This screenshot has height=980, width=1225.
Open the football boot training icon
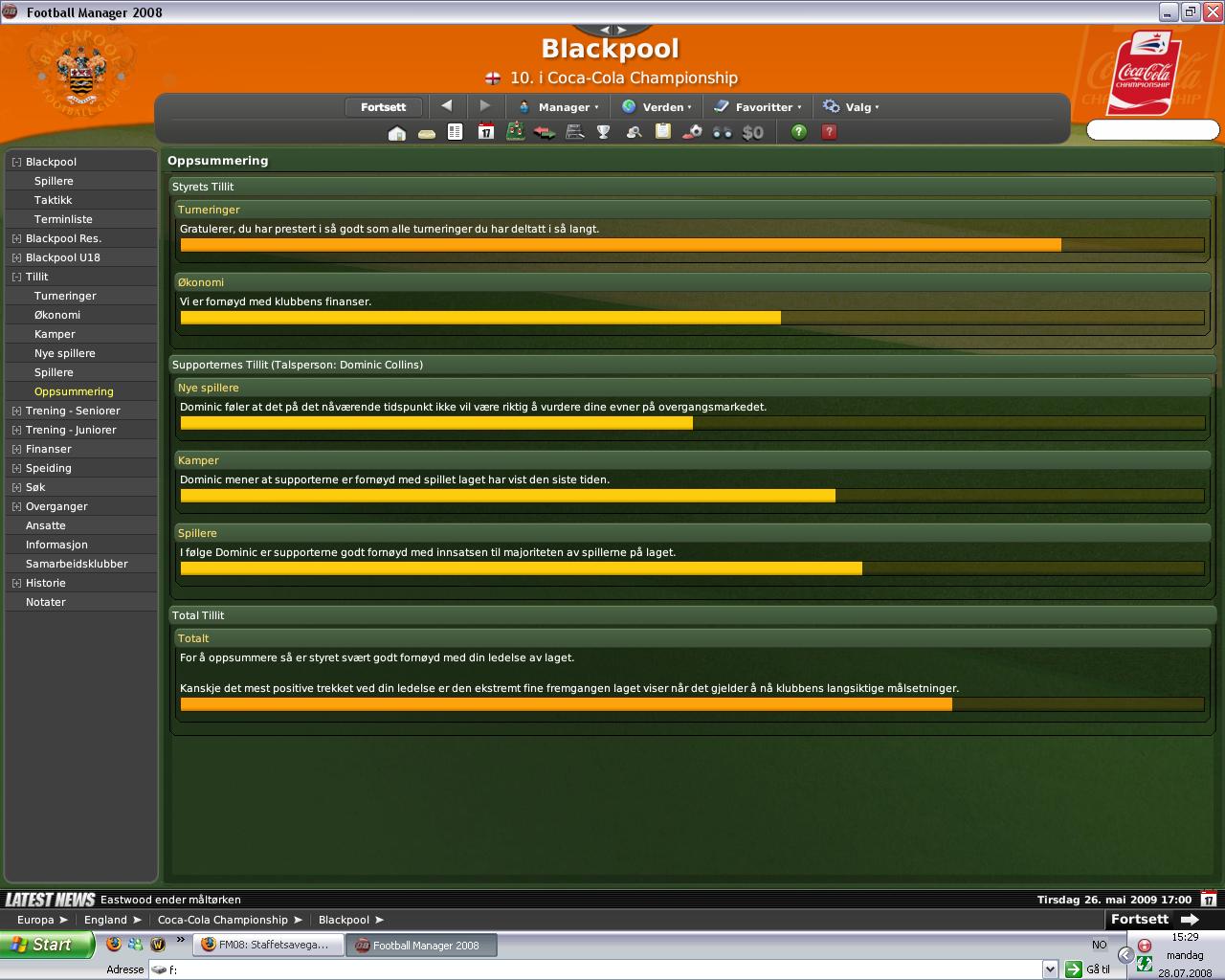692,132
